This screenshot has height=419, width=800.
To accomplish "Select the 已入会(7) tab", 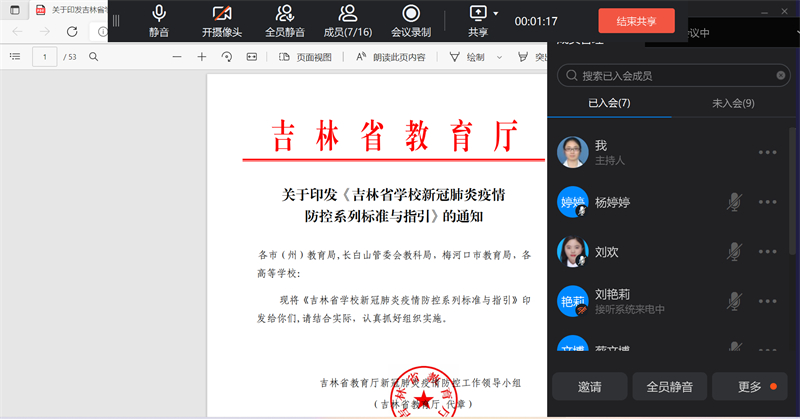I will (609, 103).
